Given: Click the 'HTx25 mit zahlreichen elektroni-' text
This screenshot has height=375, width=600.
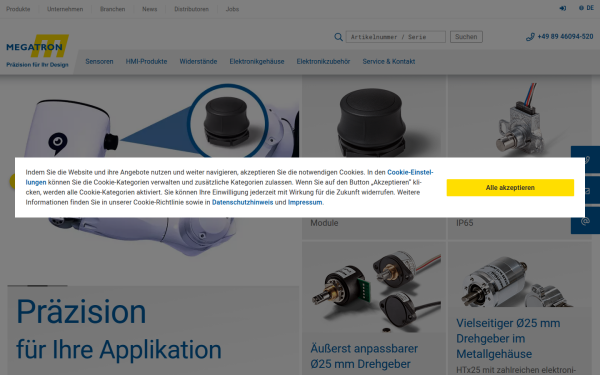Looking at the screenshot, I should 516,370.
